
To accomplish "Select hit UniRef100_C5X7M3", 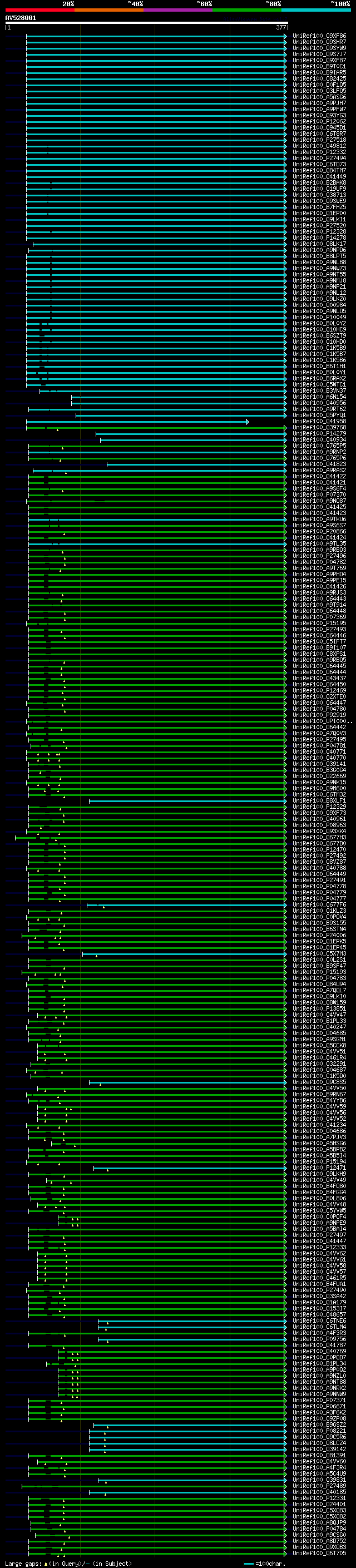I will 319,954.
